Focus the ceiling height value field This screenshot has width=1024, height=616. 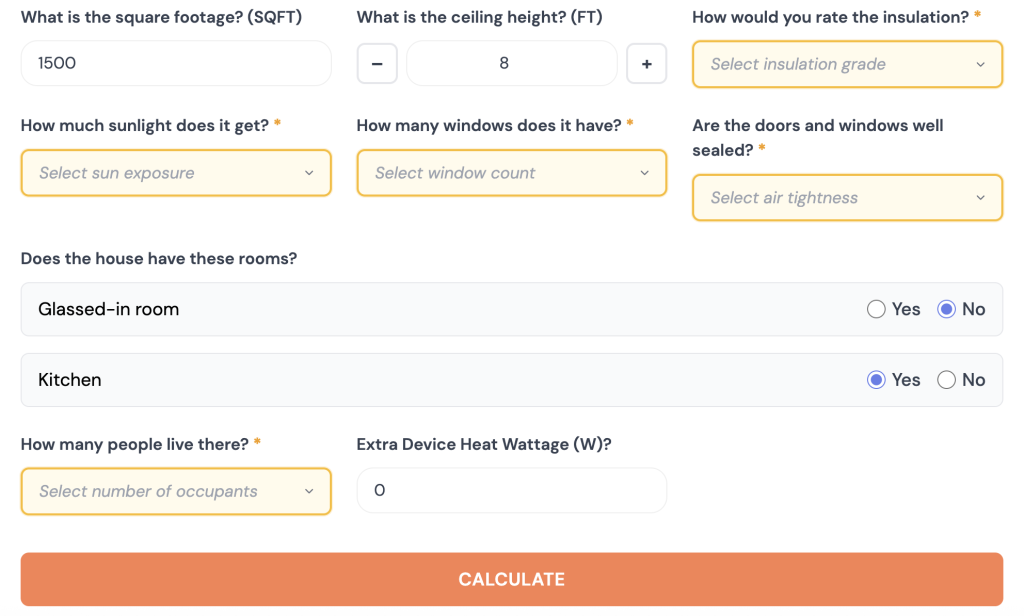(511, 63)
